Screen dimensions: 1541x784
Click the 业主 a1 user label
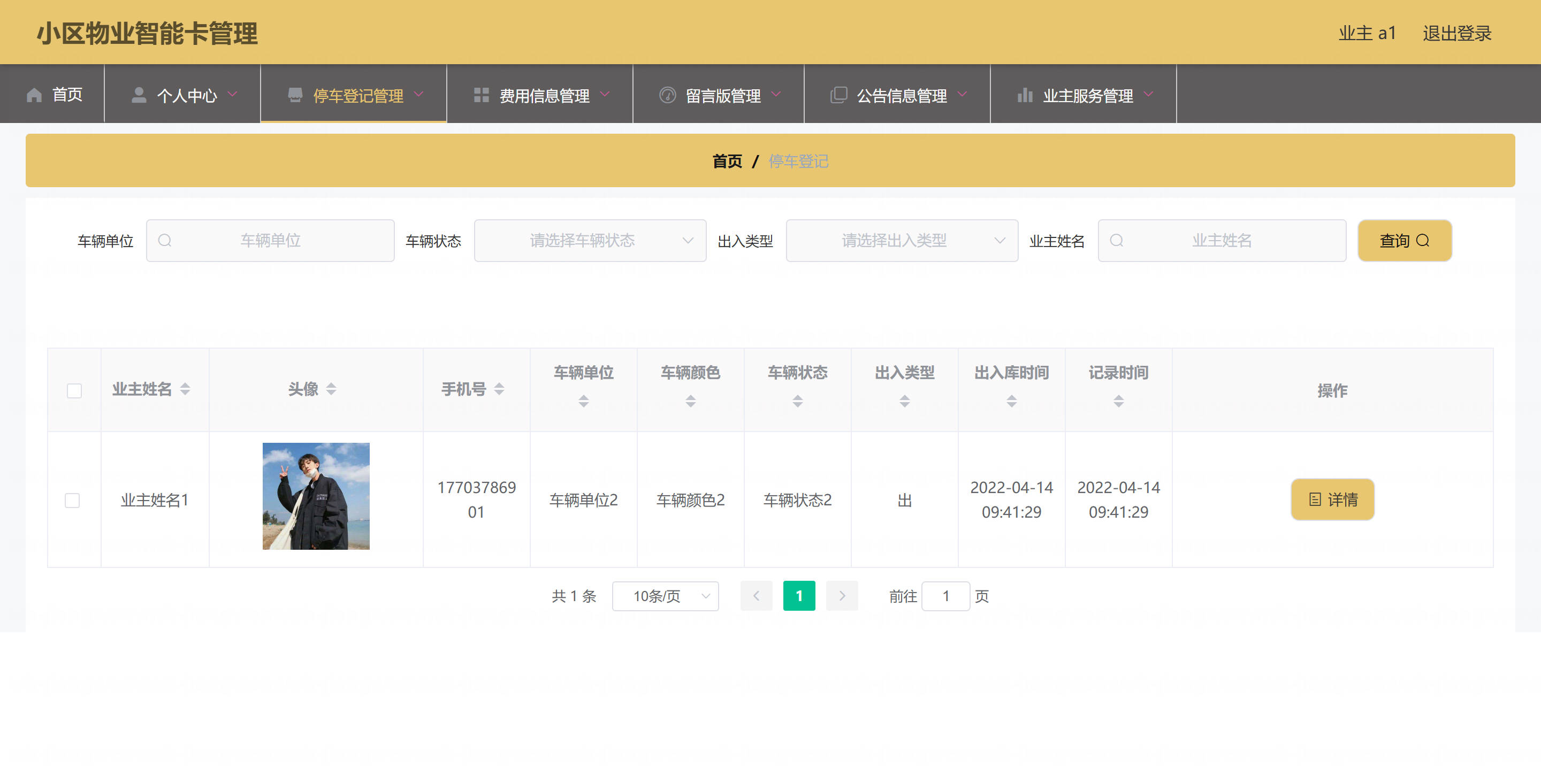click(x=1367, y=33)
